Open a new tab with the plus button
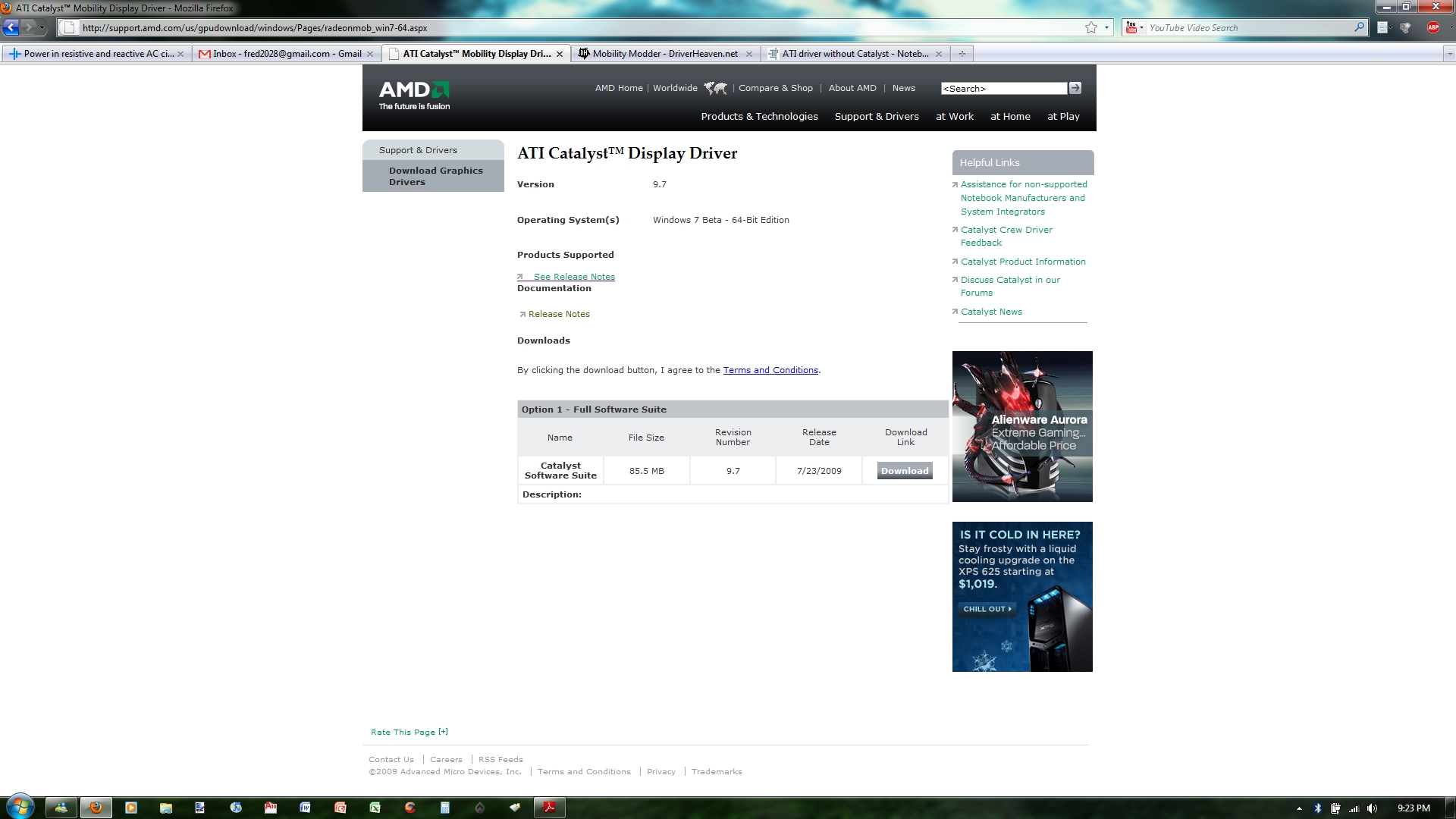Image resolution: width=1456 pixels, height=819 pixels. pyautogui.click(x=962, y=54)
